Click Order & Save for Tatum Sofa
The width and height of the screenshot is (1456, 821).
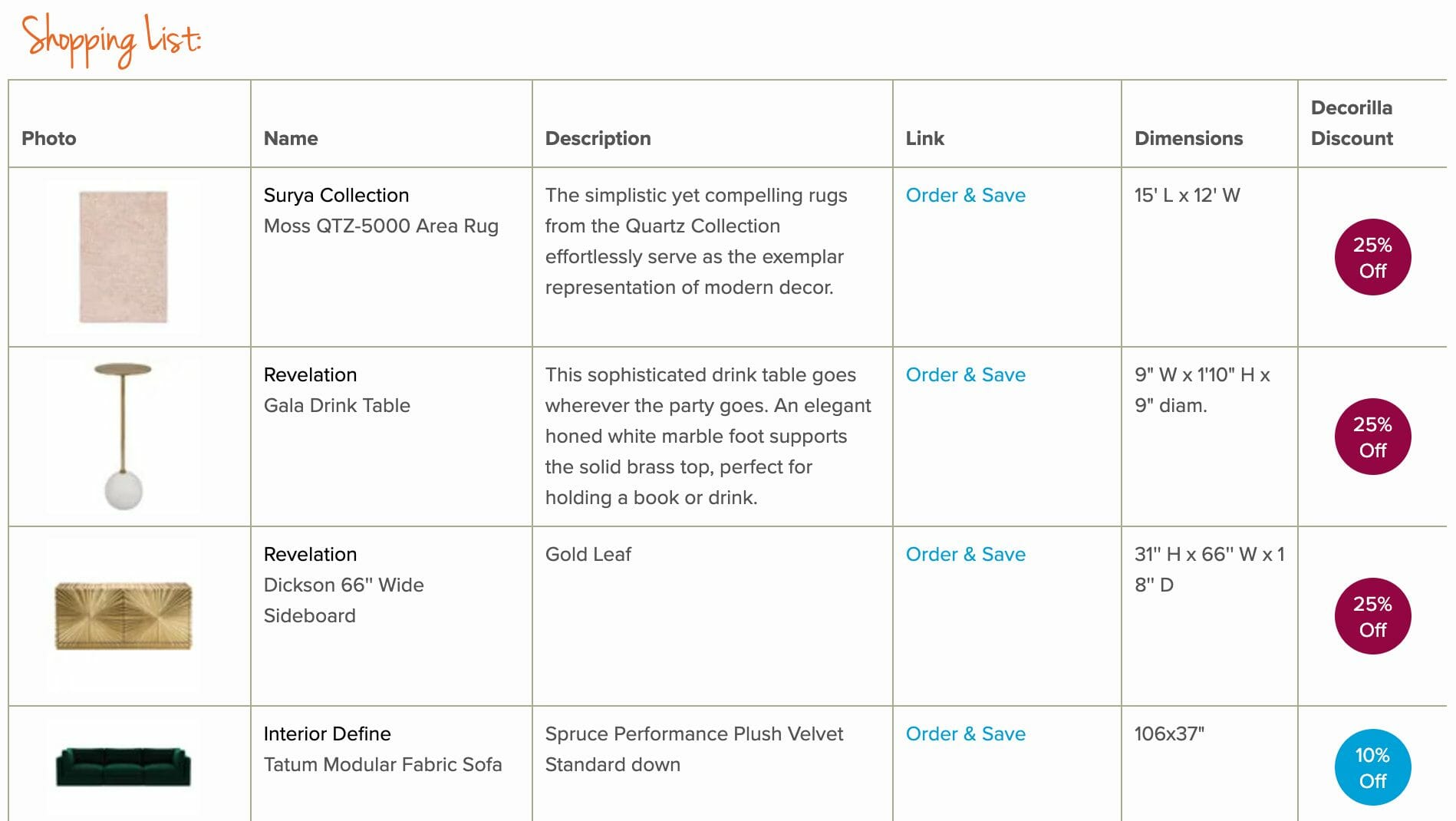coord(965,734)
